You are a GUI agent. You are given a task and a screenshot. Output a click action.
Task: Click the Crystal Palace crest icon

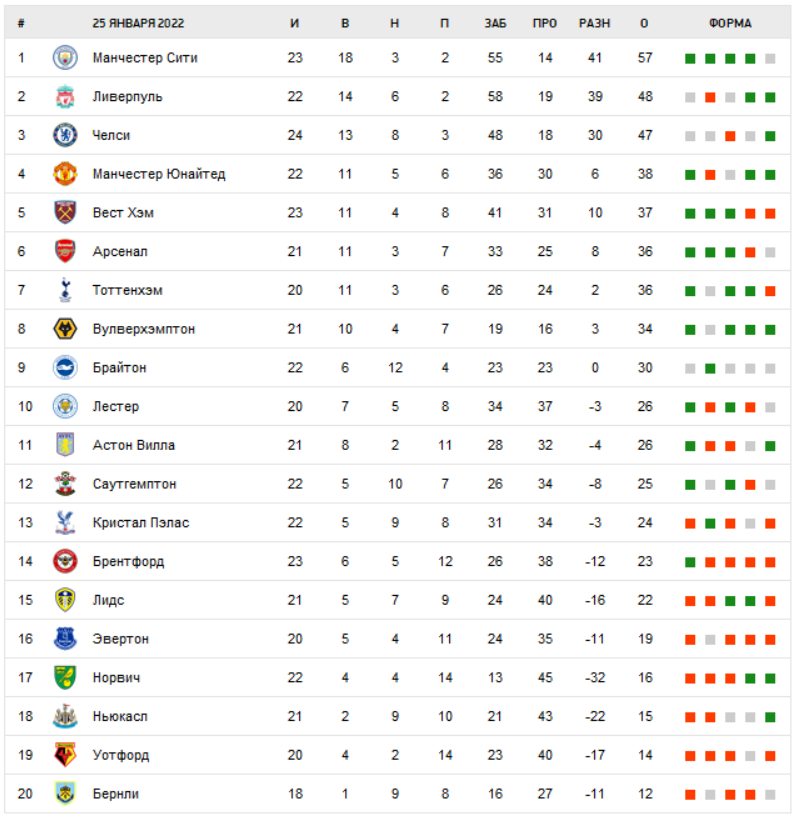65,523
